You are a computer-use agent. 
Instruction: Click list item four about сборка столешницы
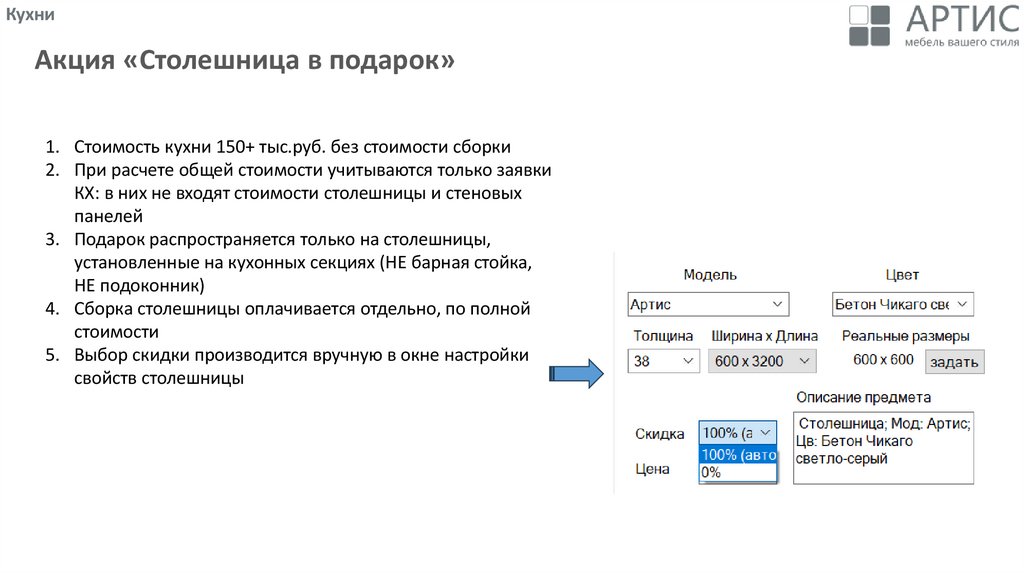pyautogui.click(x=301, y=308)
